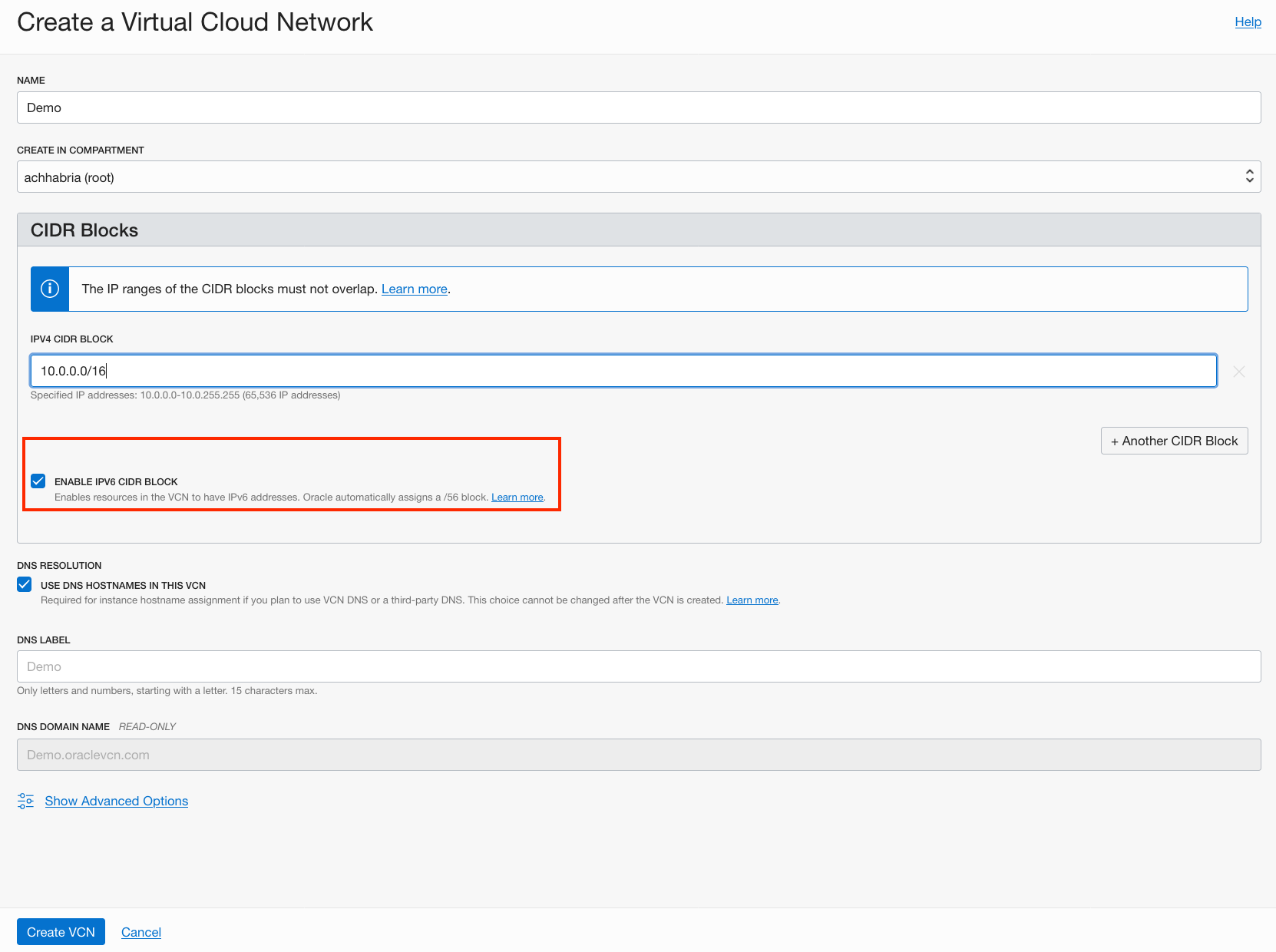Click the Create VCN button

[x=60, y=931]
